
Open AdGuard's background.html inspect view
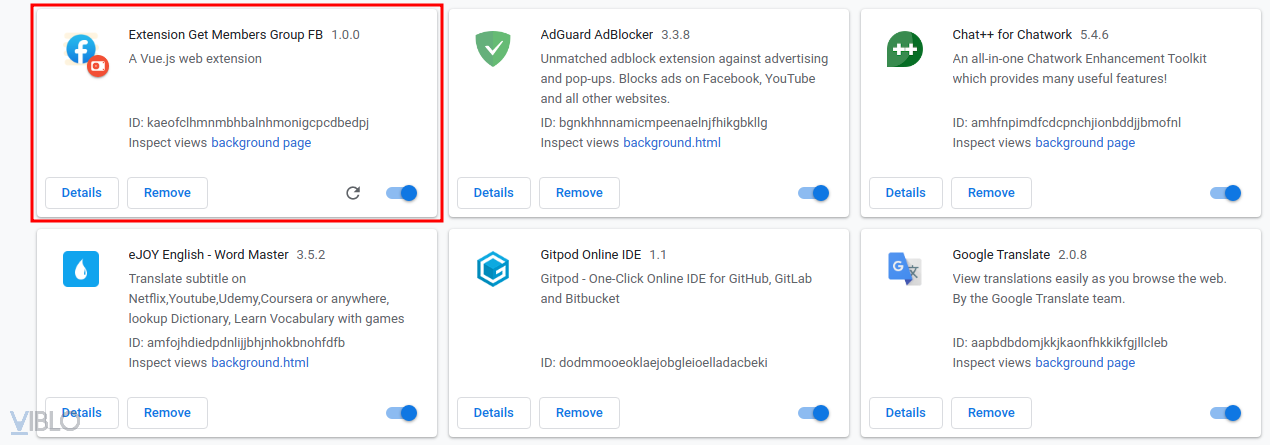tap(672, 143)
